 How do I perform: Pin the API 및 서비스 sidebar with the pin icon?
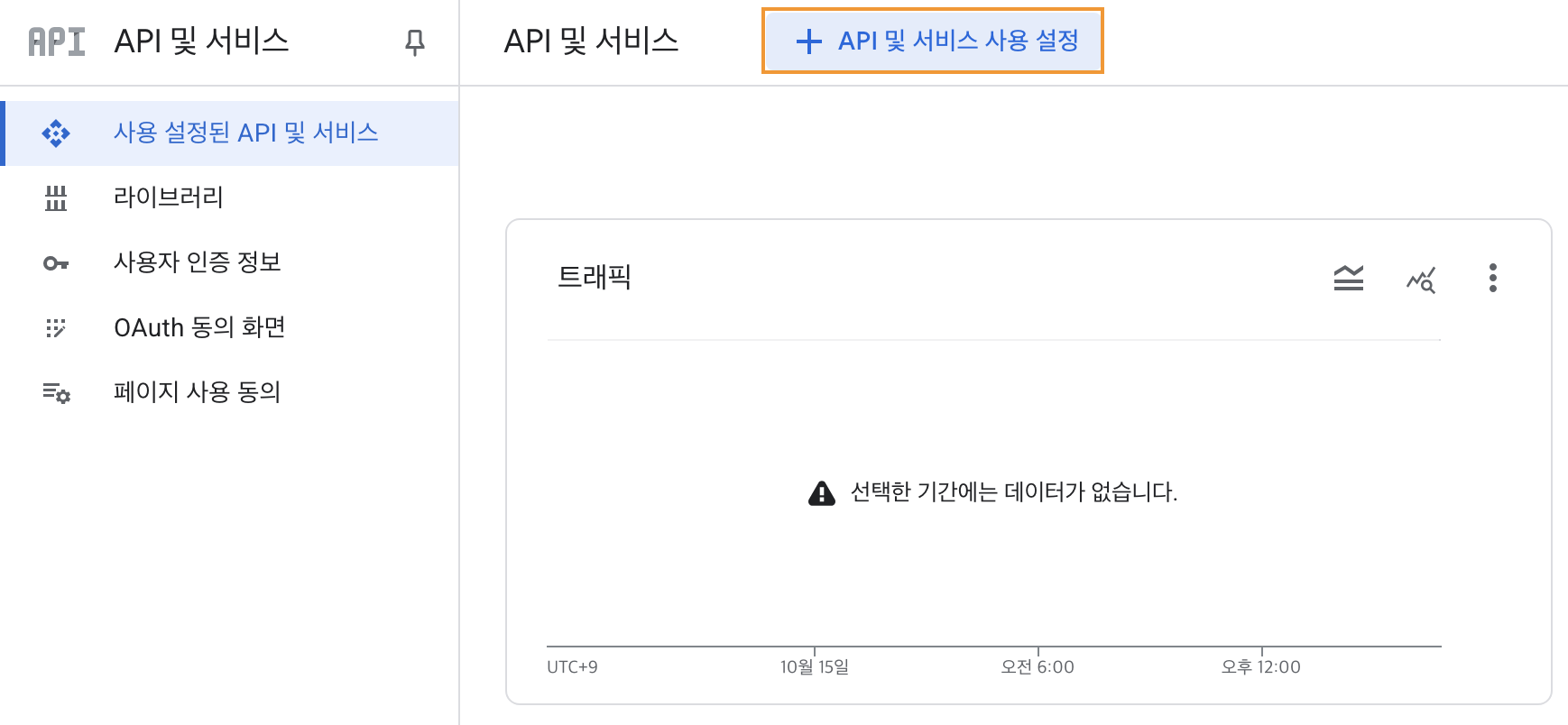pos(414,41)
